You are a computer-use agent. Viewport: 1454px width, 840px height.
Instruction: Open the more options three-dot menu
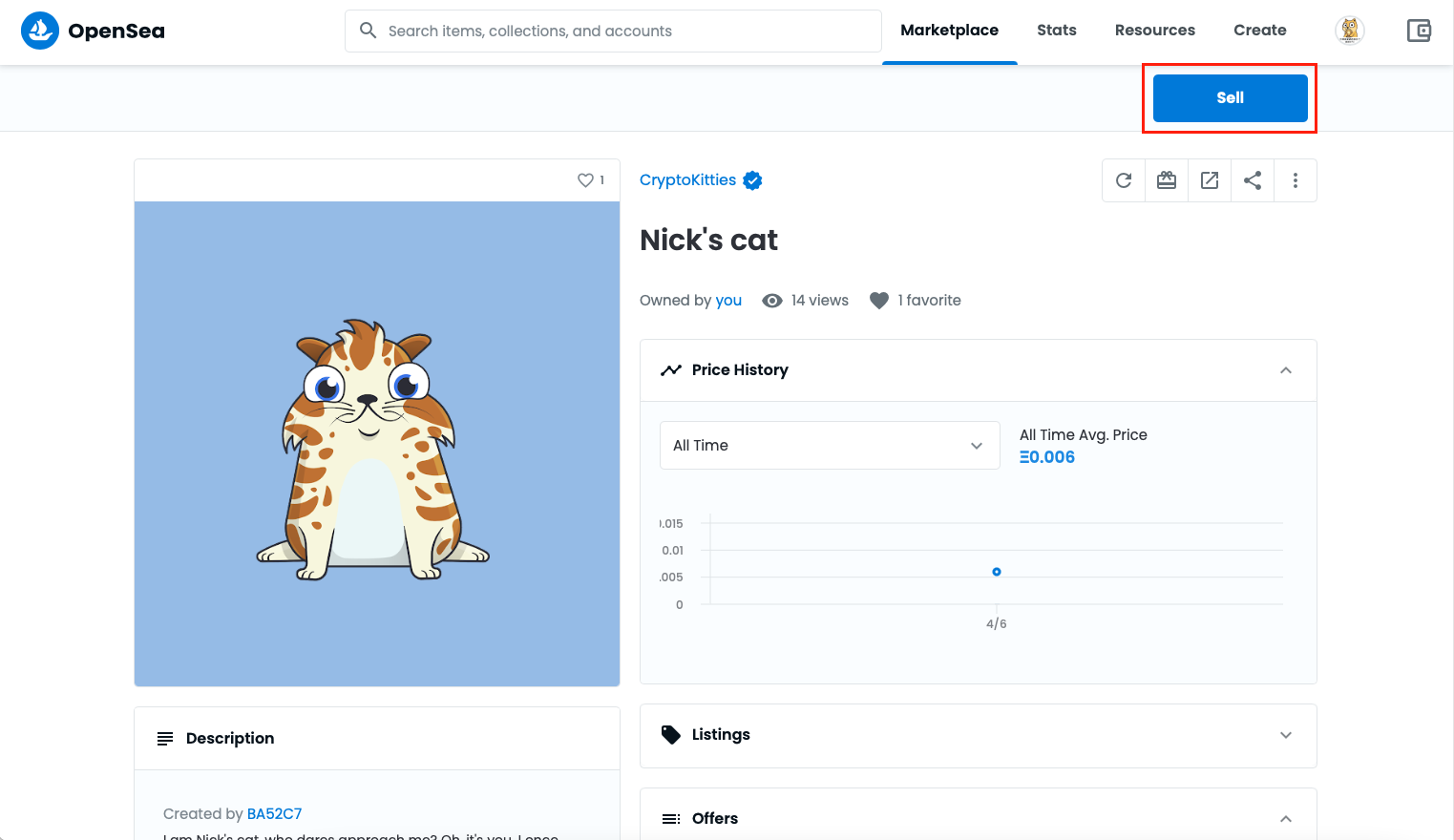click(1296, 180)
